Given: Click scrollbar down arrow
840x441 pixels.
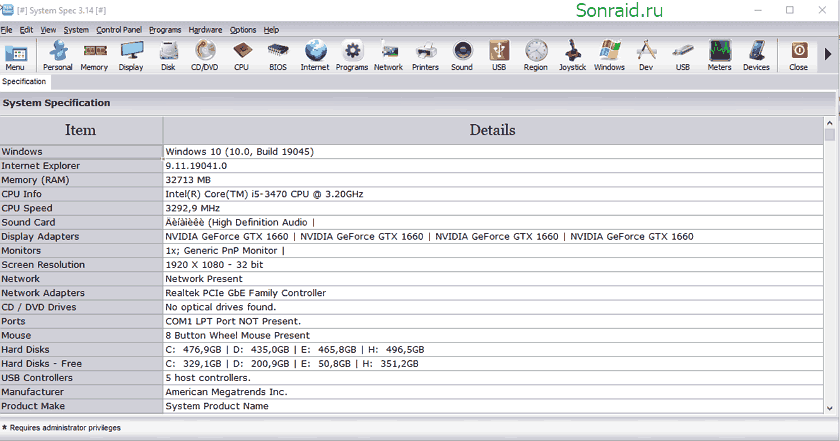Looking at the screenshot, I should 830,408.
